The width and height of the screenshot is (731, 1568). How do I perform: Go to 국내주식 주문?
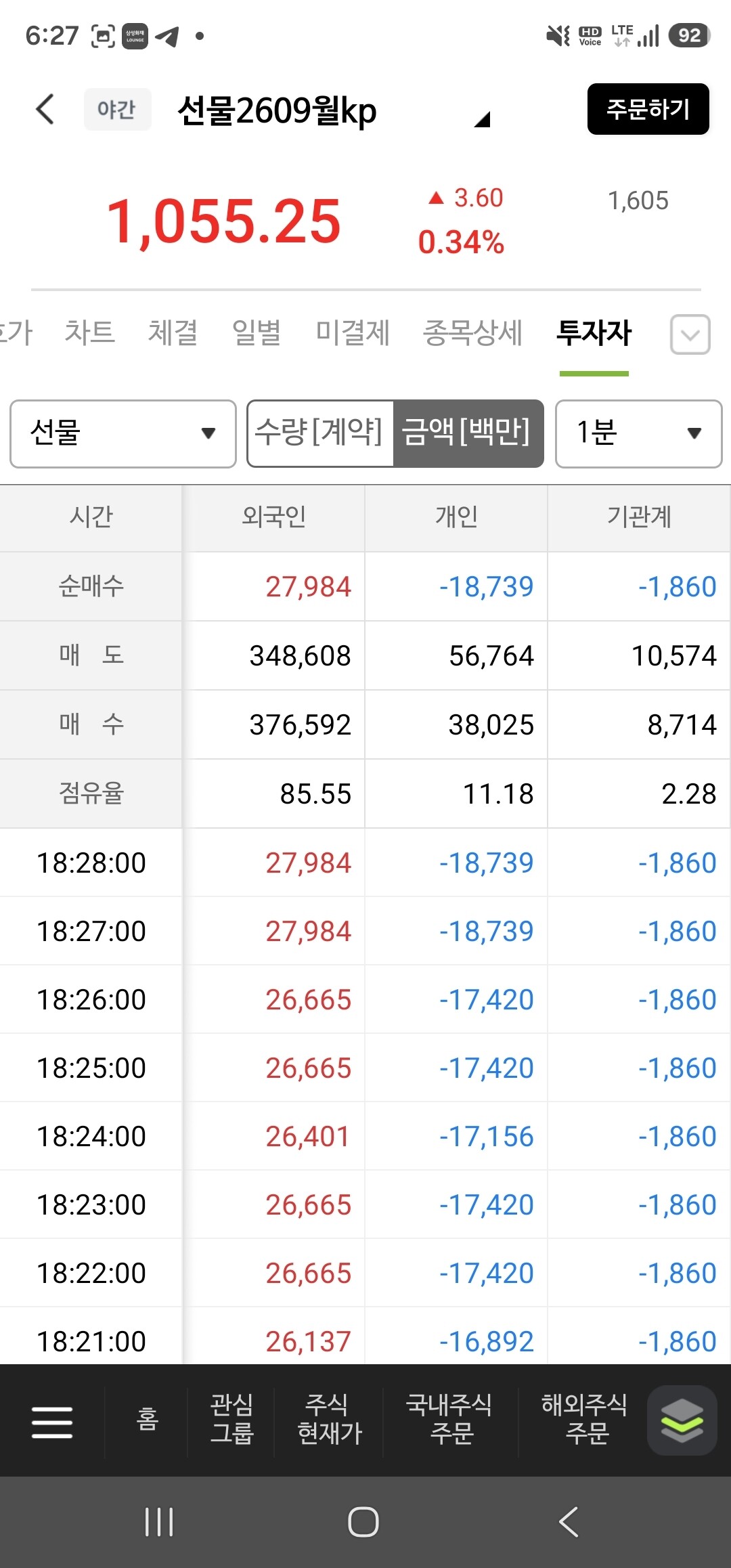pos(449,1420)
